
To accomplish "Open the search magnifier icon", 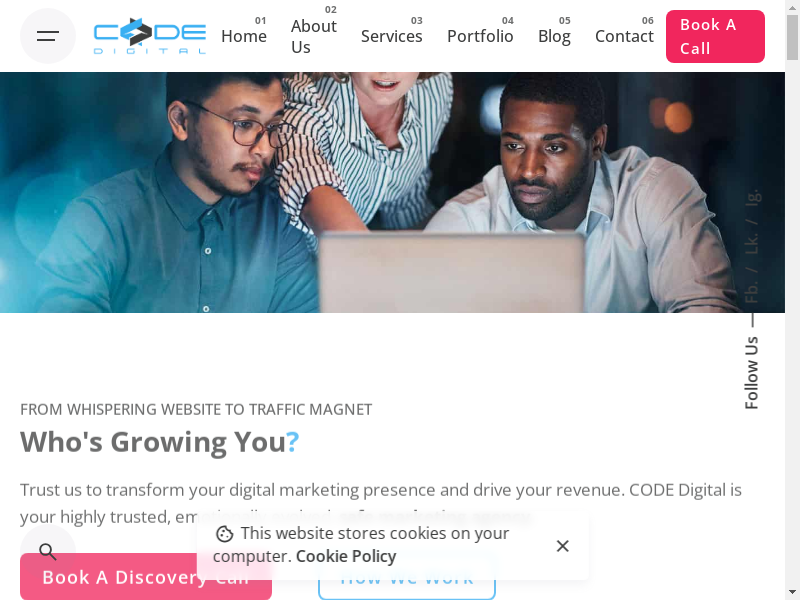I will click(48, 551).
